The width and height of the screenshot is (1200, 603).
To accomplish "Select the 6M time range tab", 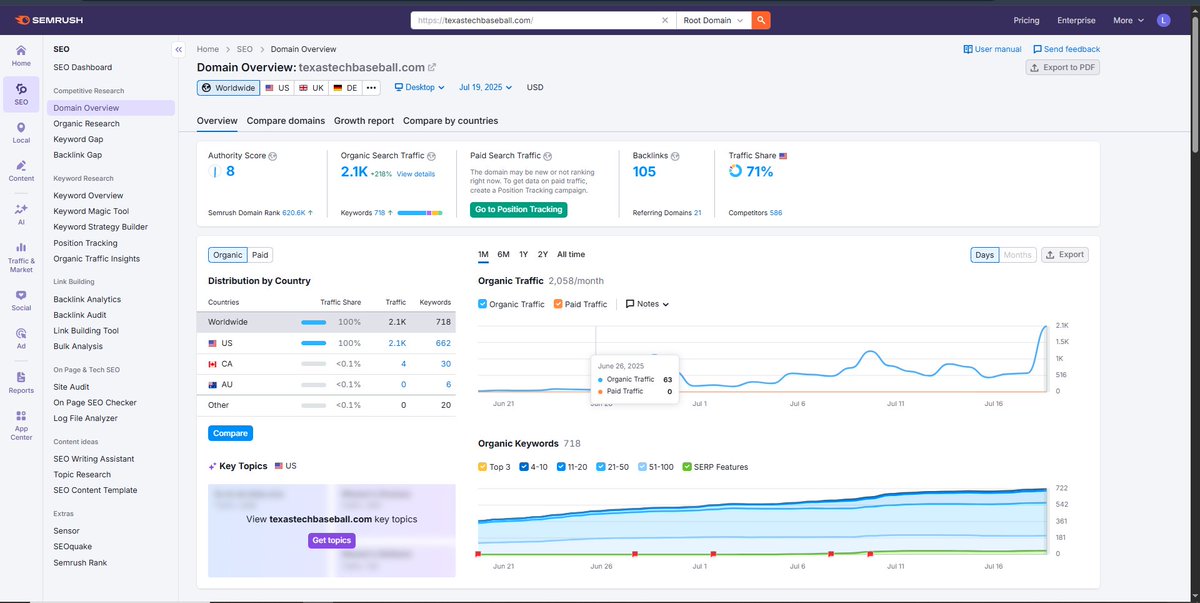I will coord(503,255).
